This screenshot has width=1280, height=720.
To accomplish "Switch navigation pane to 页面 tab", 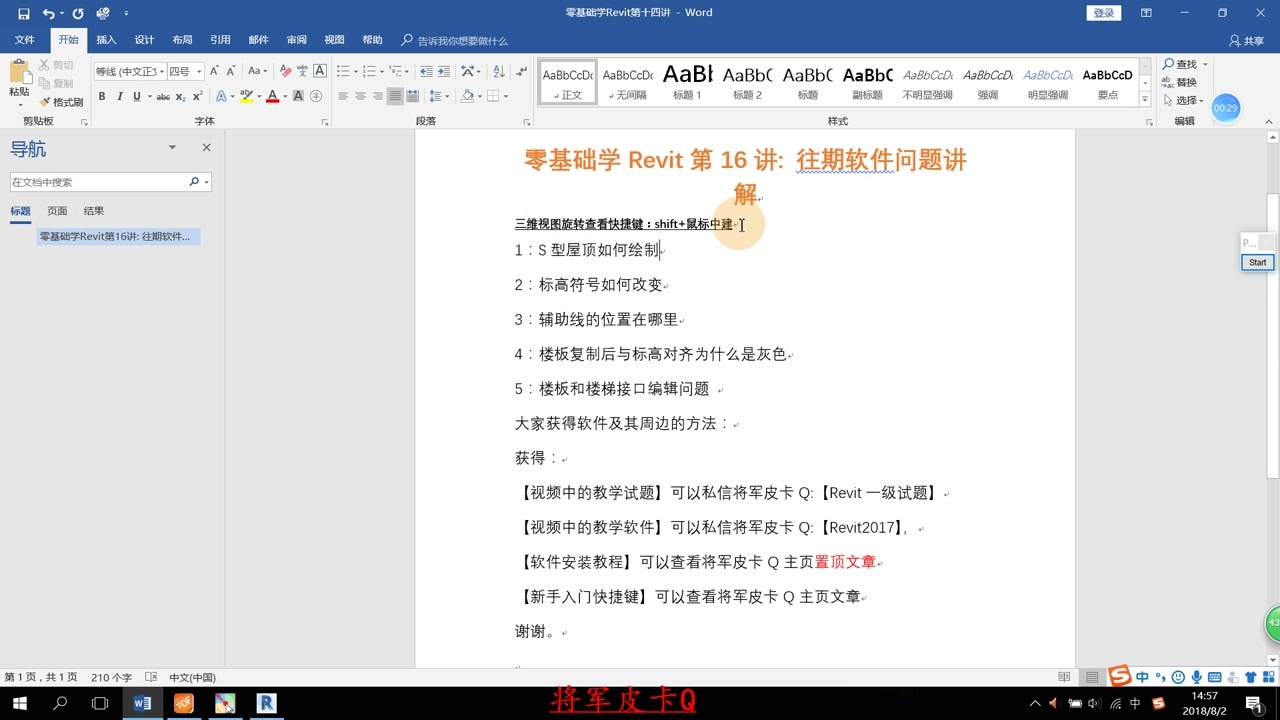I will tap(57, 211).
